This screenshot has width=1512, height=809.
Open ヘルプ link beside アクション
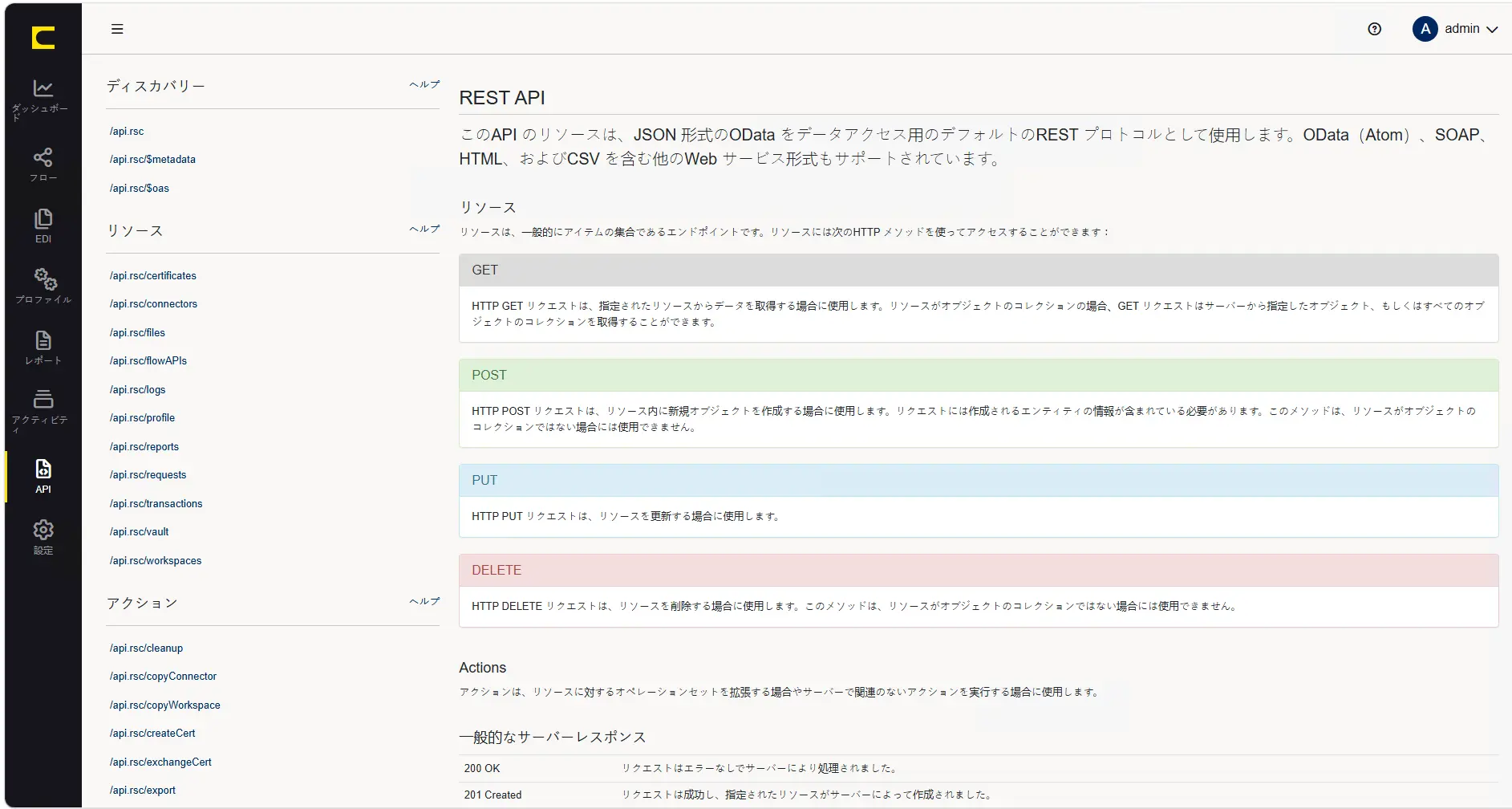[424, 601]
